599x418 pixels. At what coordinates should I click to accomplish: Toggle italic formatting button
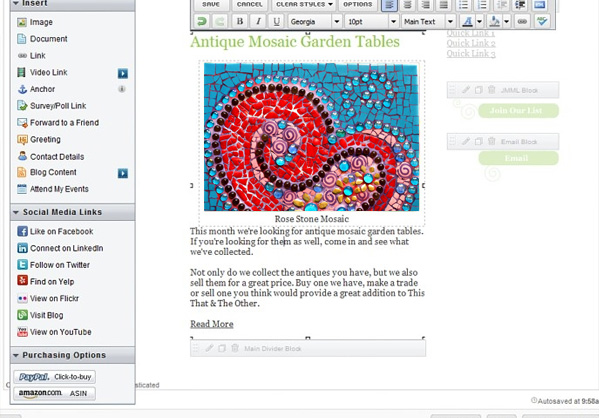[x=258, y=21]
